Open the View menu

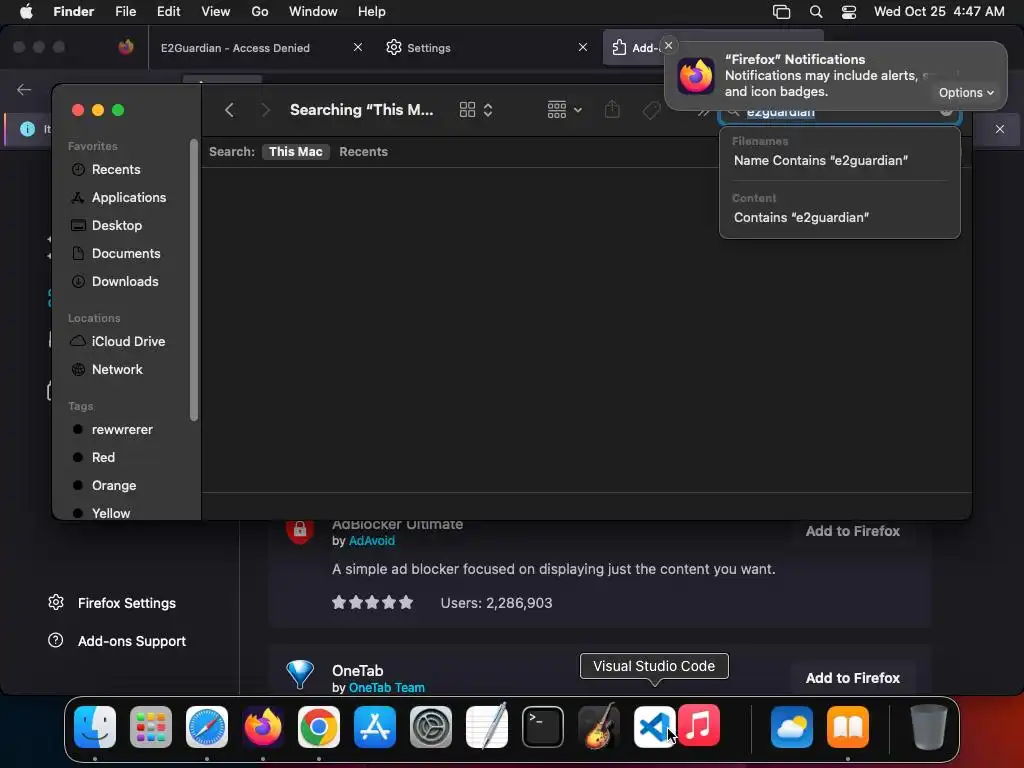tap(216, 12)
